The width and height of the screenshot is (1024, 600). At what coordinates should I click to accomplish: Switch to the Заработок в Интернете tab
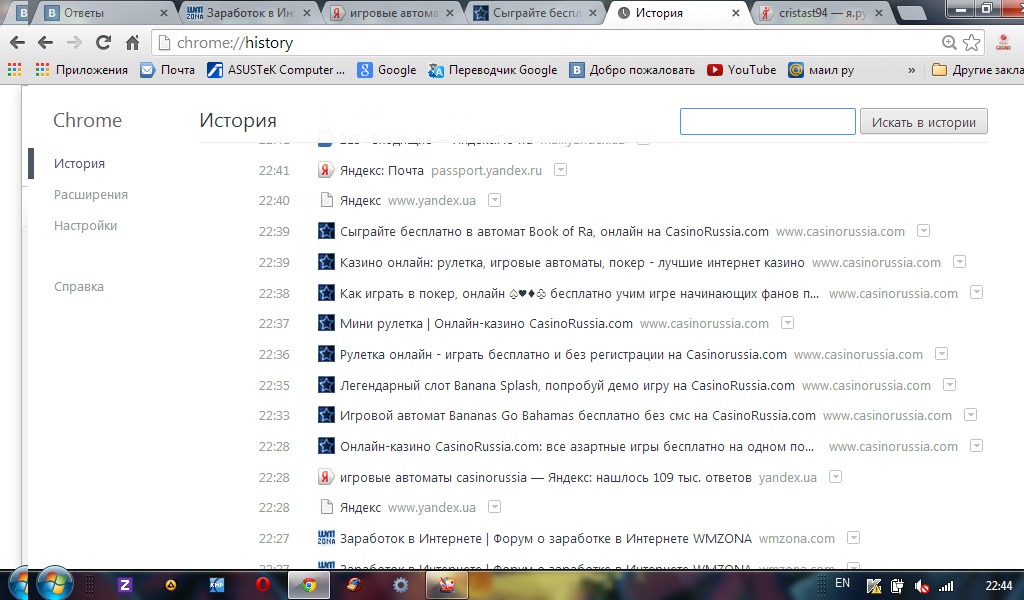pyautogui.click(x=245, y=12)
